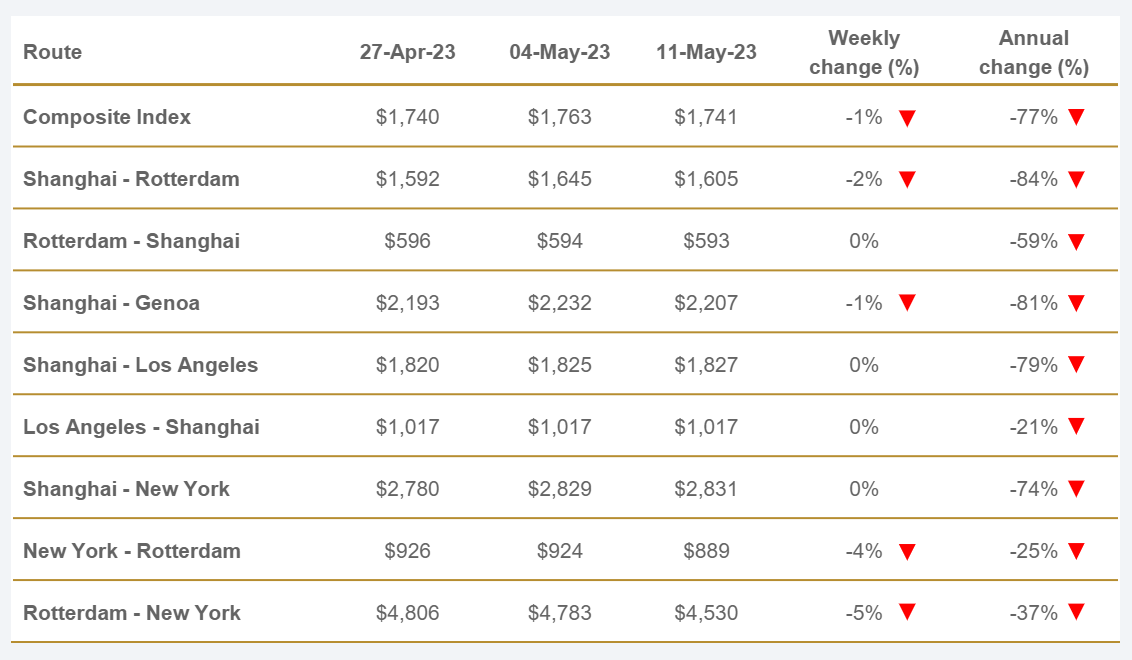This screenshot has width=1132, height=660.
Task: Select the Annual change (%) header
Action: click(x=1033, y=53)
